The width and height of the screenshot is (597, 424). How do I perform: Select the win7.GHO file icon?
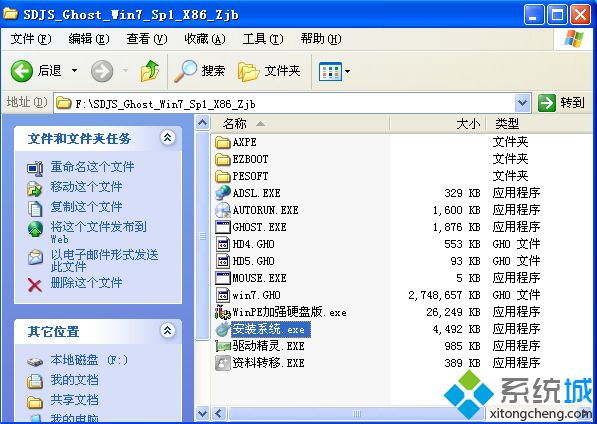[222, 295]
